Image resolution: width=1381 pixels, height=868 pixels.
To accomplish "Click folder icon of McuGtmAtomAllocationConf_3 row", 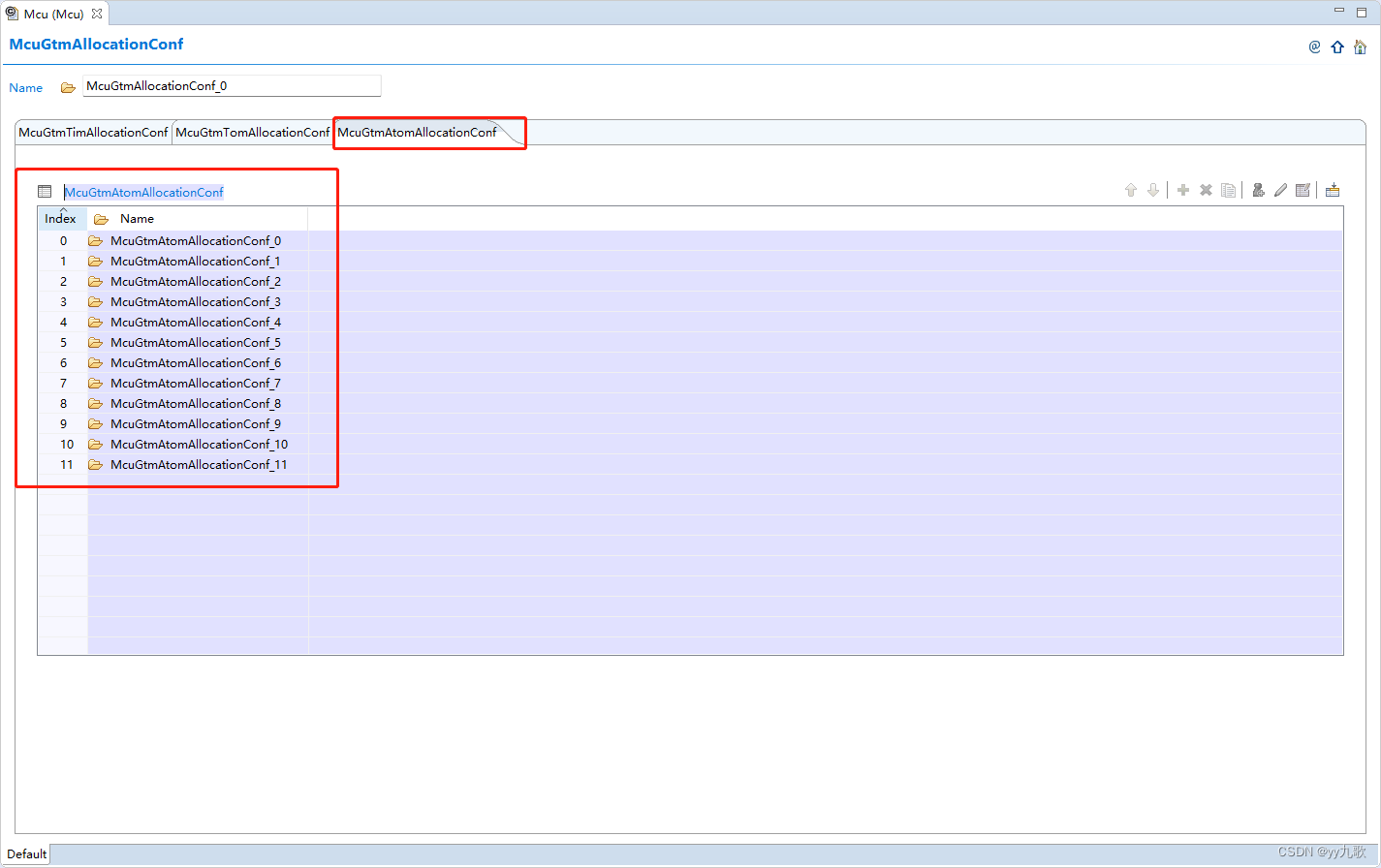I will pos(95,301).
